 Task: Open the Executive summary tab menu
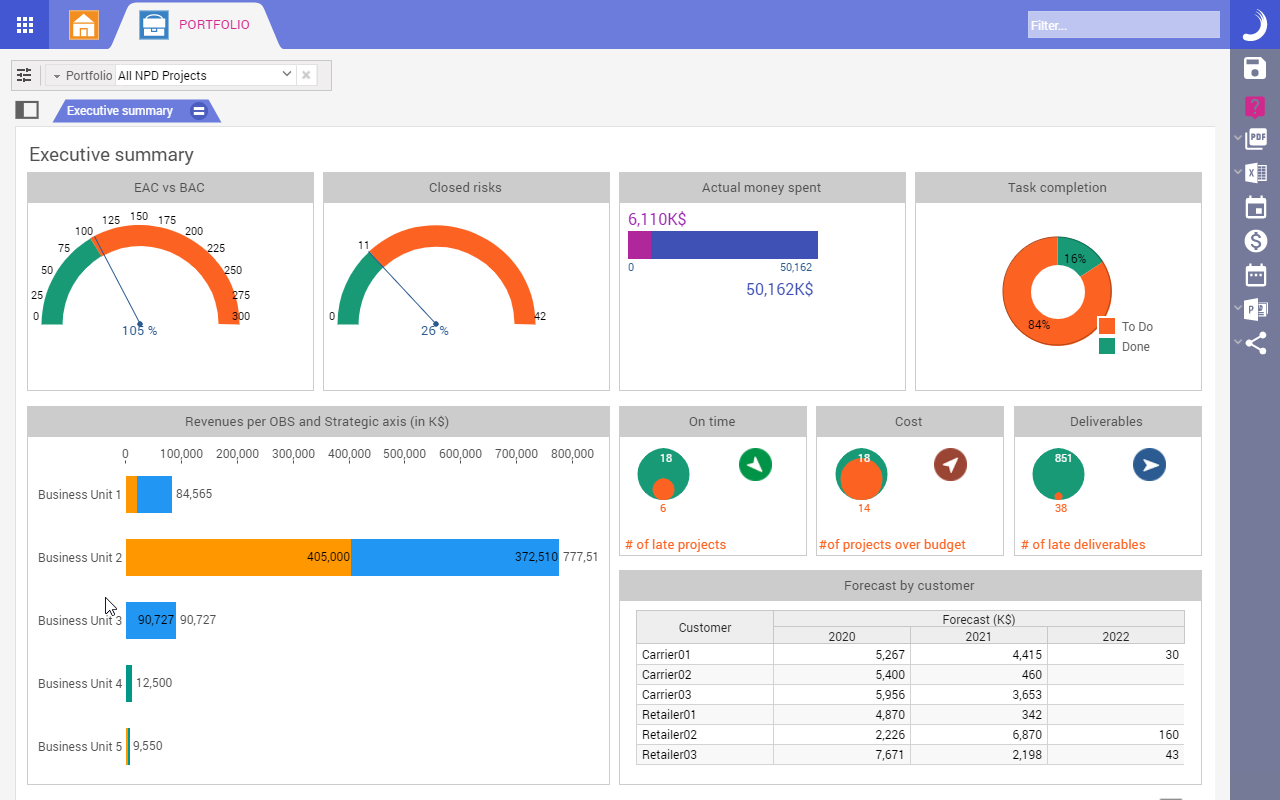point(197,111)
